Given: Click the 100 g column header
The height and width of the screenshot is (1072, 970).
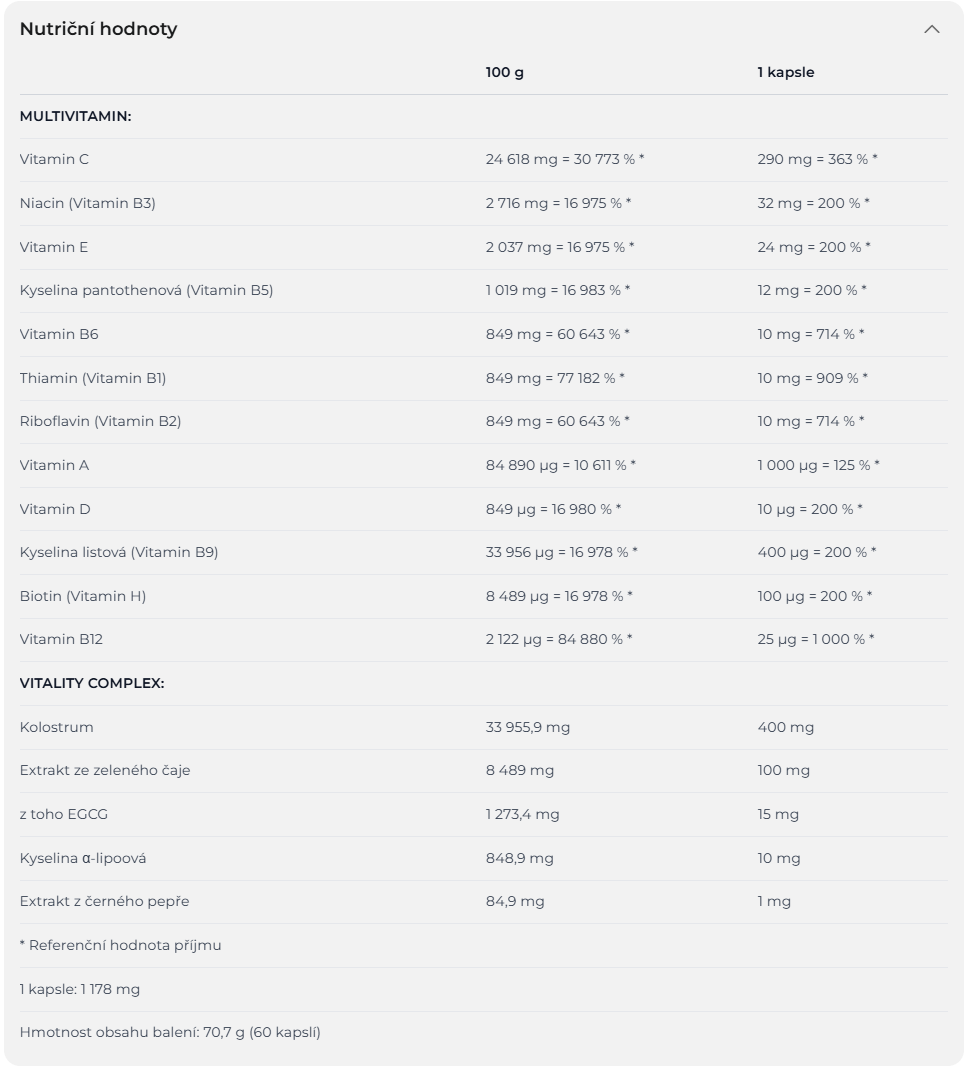Looking at the screenshot, I should click(504, 72).
